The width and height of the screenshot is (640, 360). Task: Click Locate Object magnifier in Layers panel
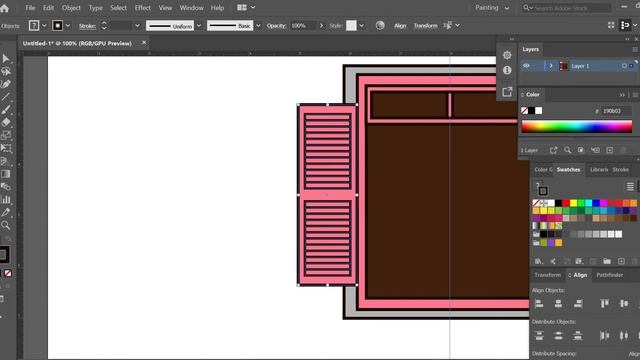click(567, 150)
